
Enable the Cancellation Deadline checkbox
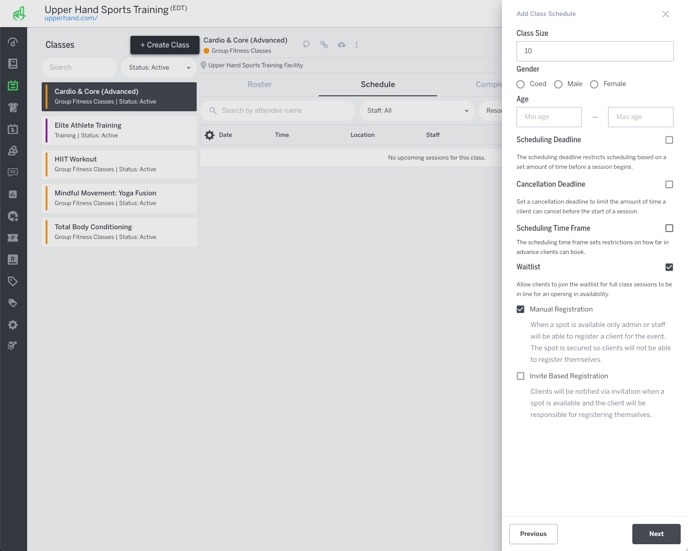click(669, 184)
